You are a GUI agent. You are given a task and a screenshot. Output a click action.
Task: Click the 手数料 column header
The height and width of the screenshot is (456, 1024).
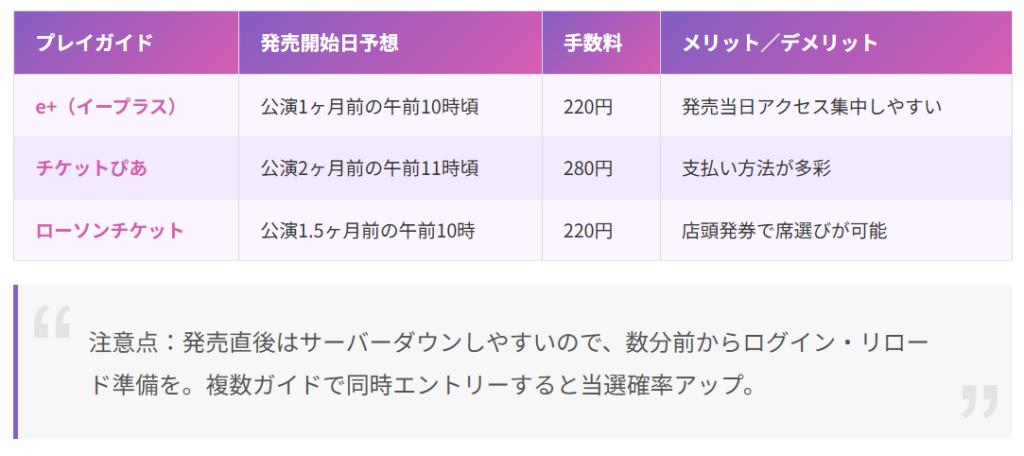coord(601,43)
